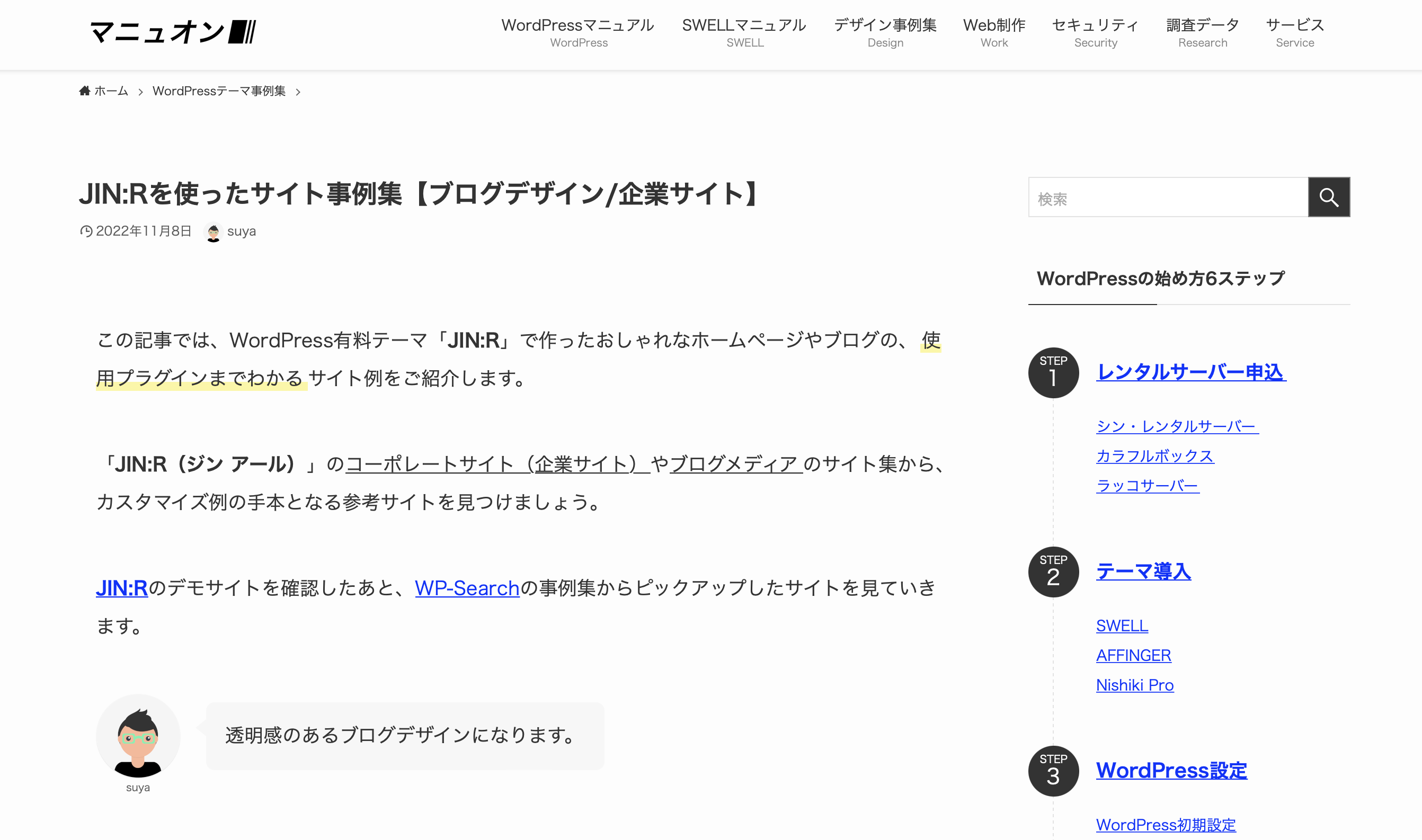The height and width of the screenshot is (840, 1422).
Task: Open SWELLマニュアル menu item
Action: (x=744, y=33)
